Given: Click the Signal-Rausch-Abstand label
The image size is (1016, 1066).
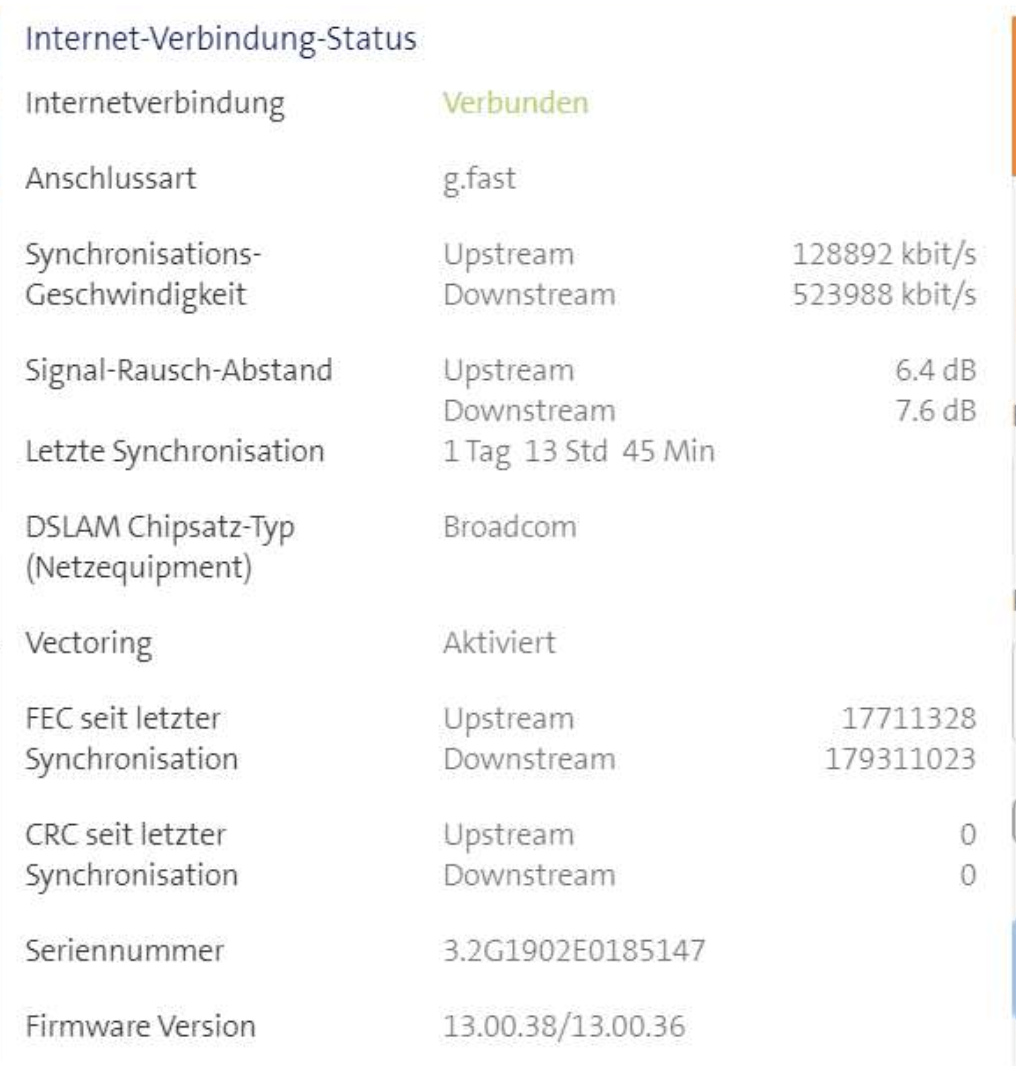Looking at the screenshot, I should (x=179, y=371).
